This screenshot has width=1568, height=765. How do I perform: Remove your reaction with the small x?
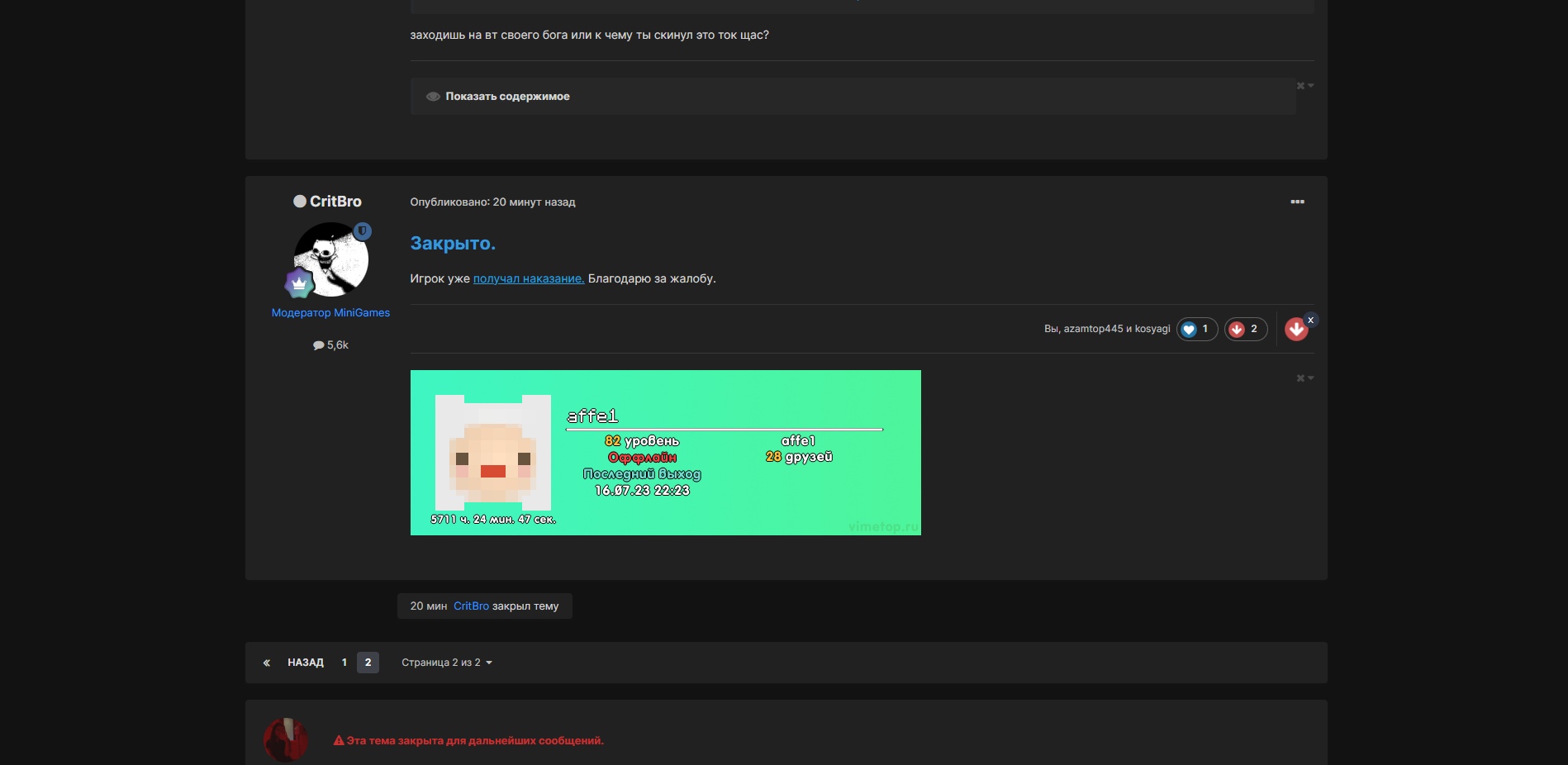[x=1310, y=320]
